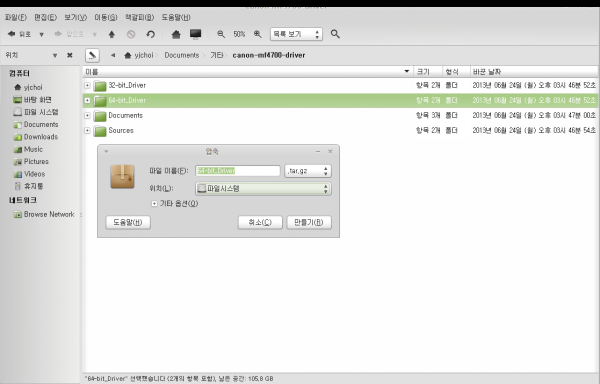600x384 pixels.
Task: Expand the 64-bit_Driver folder row
Action: point(87,101)
